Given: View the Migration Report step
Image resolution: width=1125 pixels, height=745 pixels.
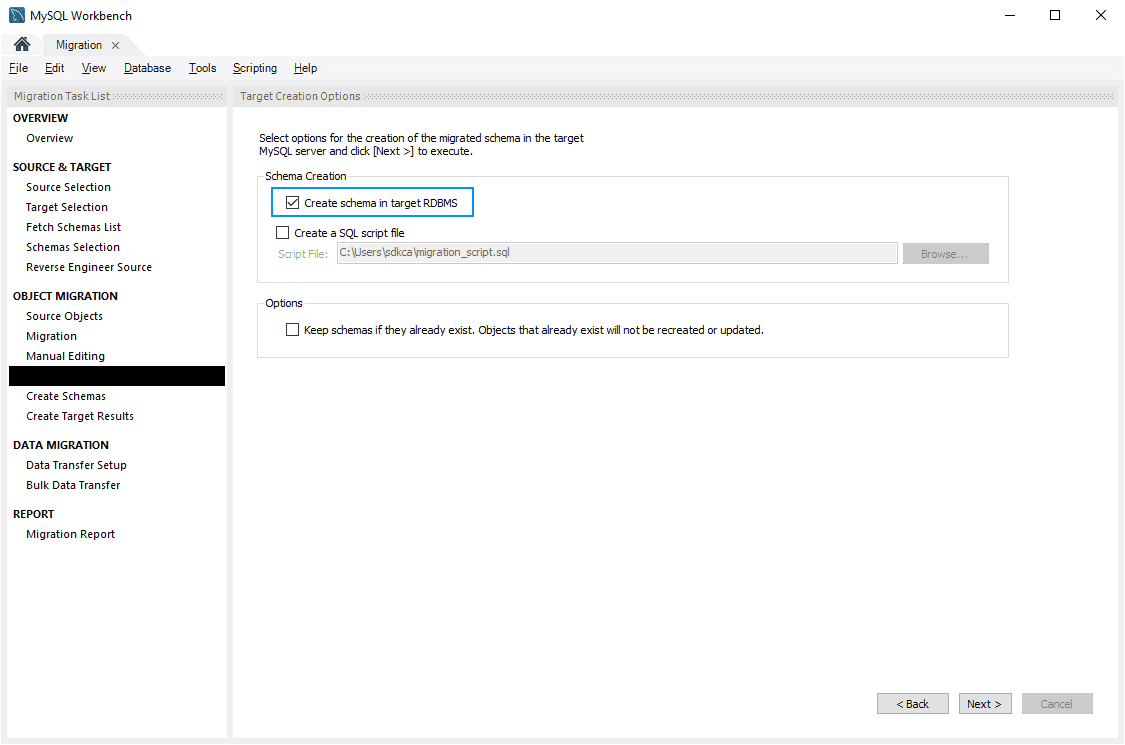Looking at the screenshot, I should click(x=70, y=534).
